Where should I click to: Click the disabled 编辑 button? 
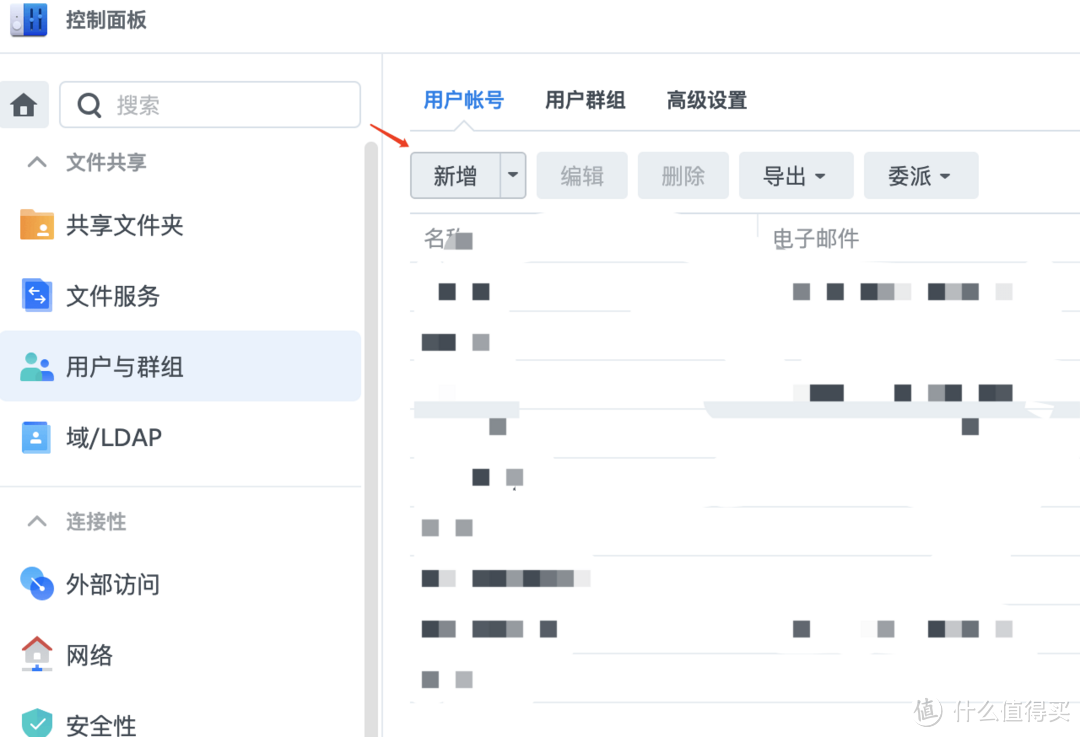pos(581,175)
